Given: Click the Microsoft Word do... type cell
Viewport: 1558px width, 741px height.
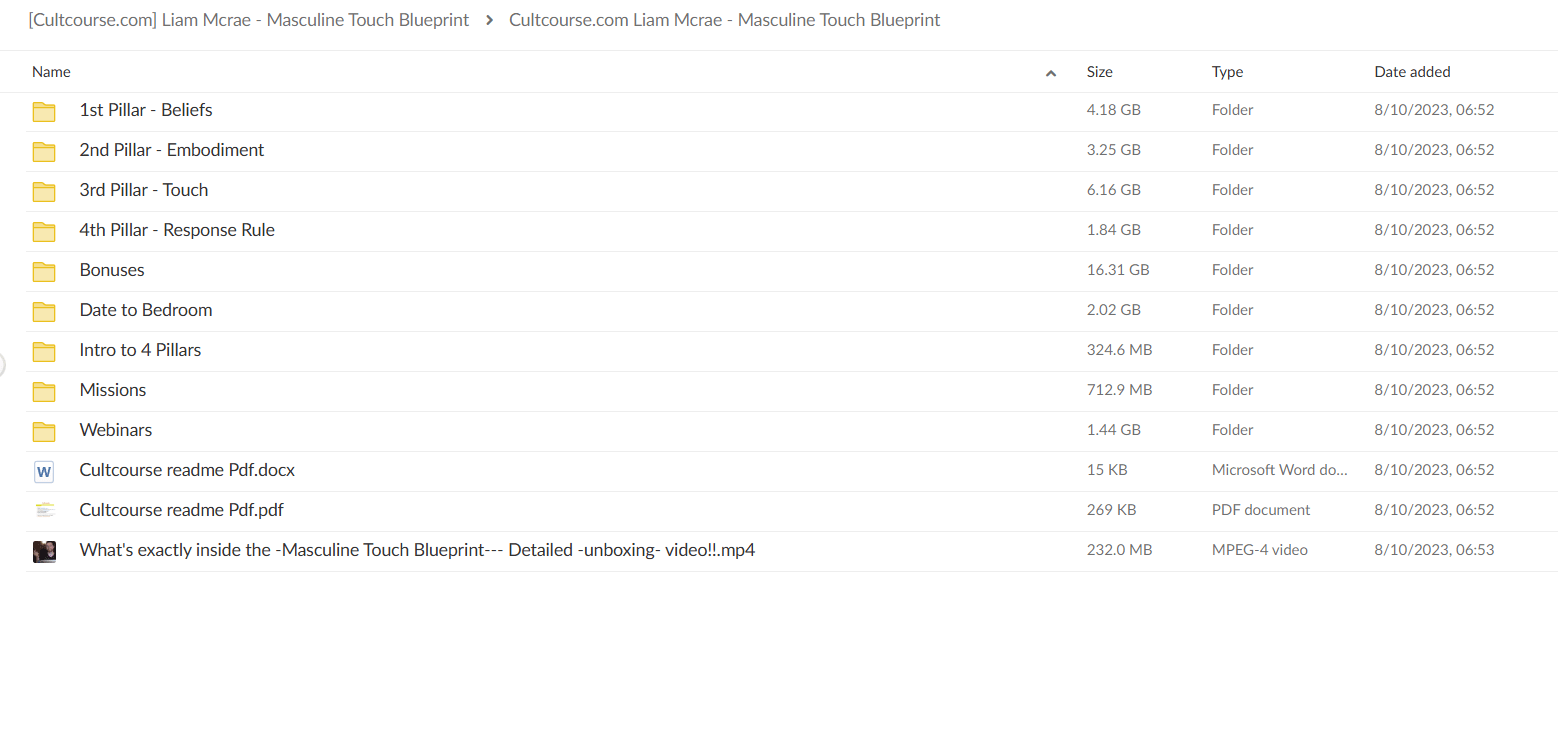Looking at the screenshot, I should 1279,470.
